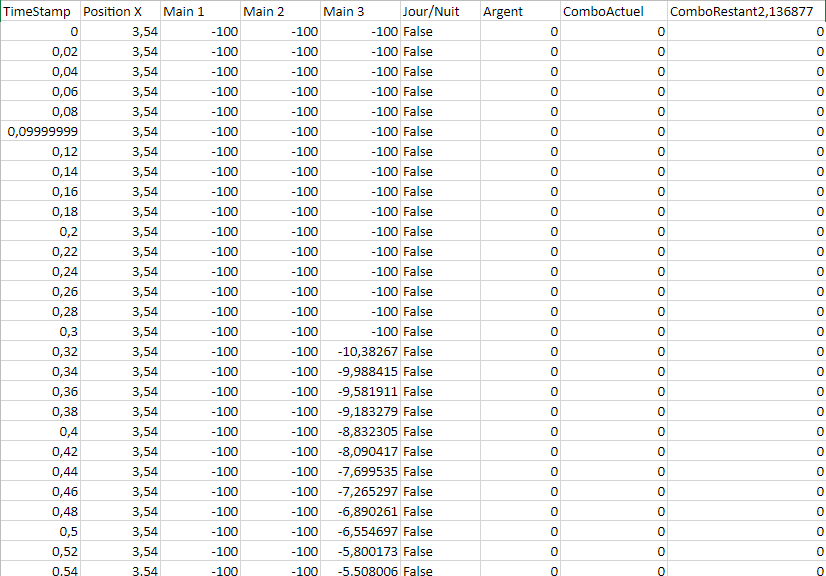Click the TimeStamp cell 0,22
Screen dimensions: 826x576
coord(41,252)
